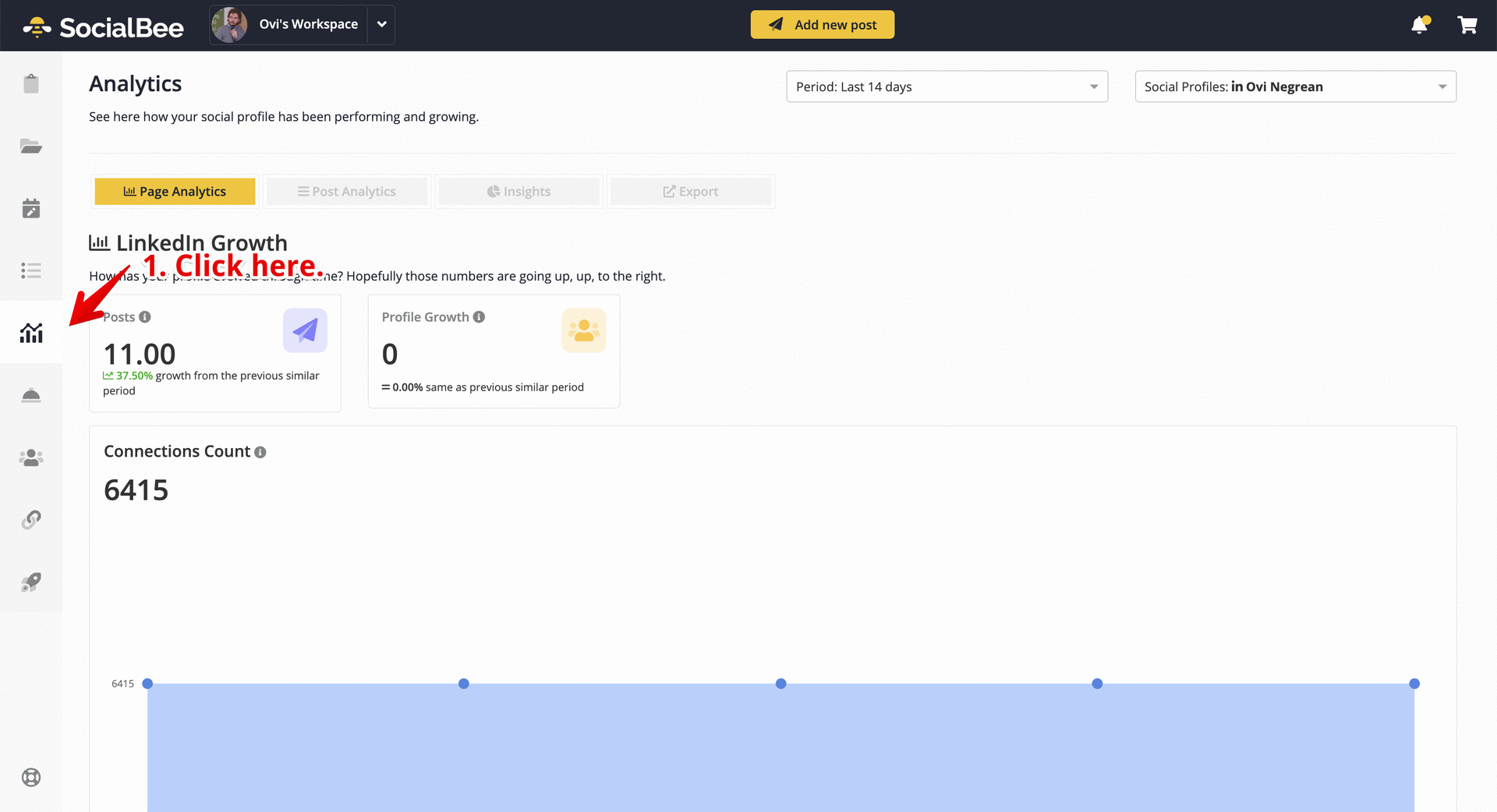The height and width of the screenshot is (812, 1497).
Task: Click the fourth Connections chart data point
Action: point(1097,683)
